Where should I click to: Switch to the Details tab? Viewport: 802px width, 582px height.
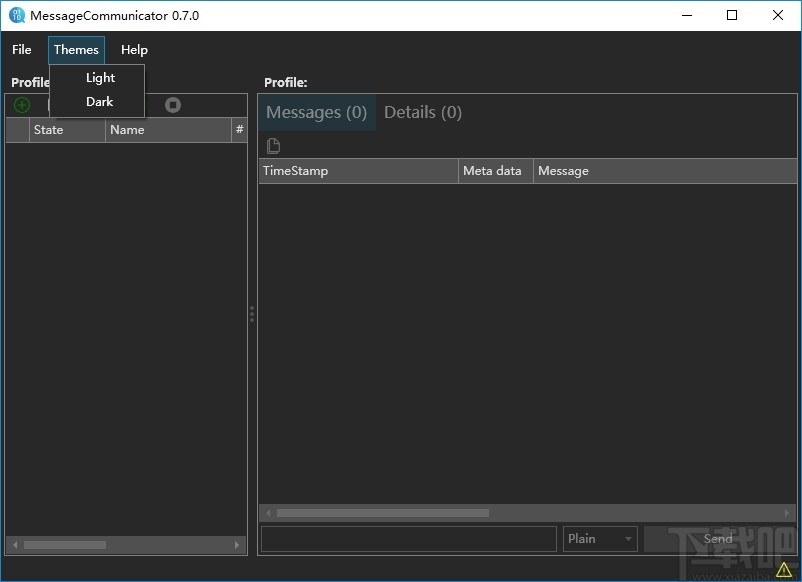(422, 112)
